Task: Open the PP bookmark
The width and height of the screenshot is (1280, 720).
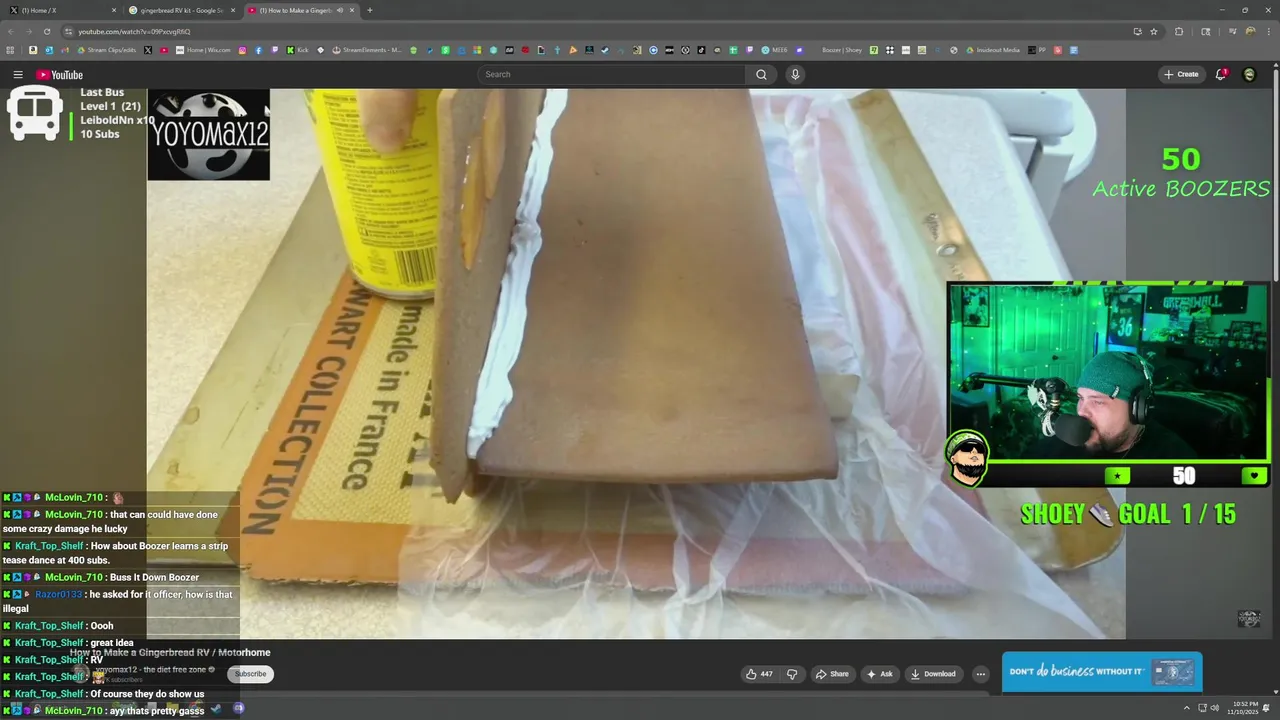Action: pos(1038,50)
